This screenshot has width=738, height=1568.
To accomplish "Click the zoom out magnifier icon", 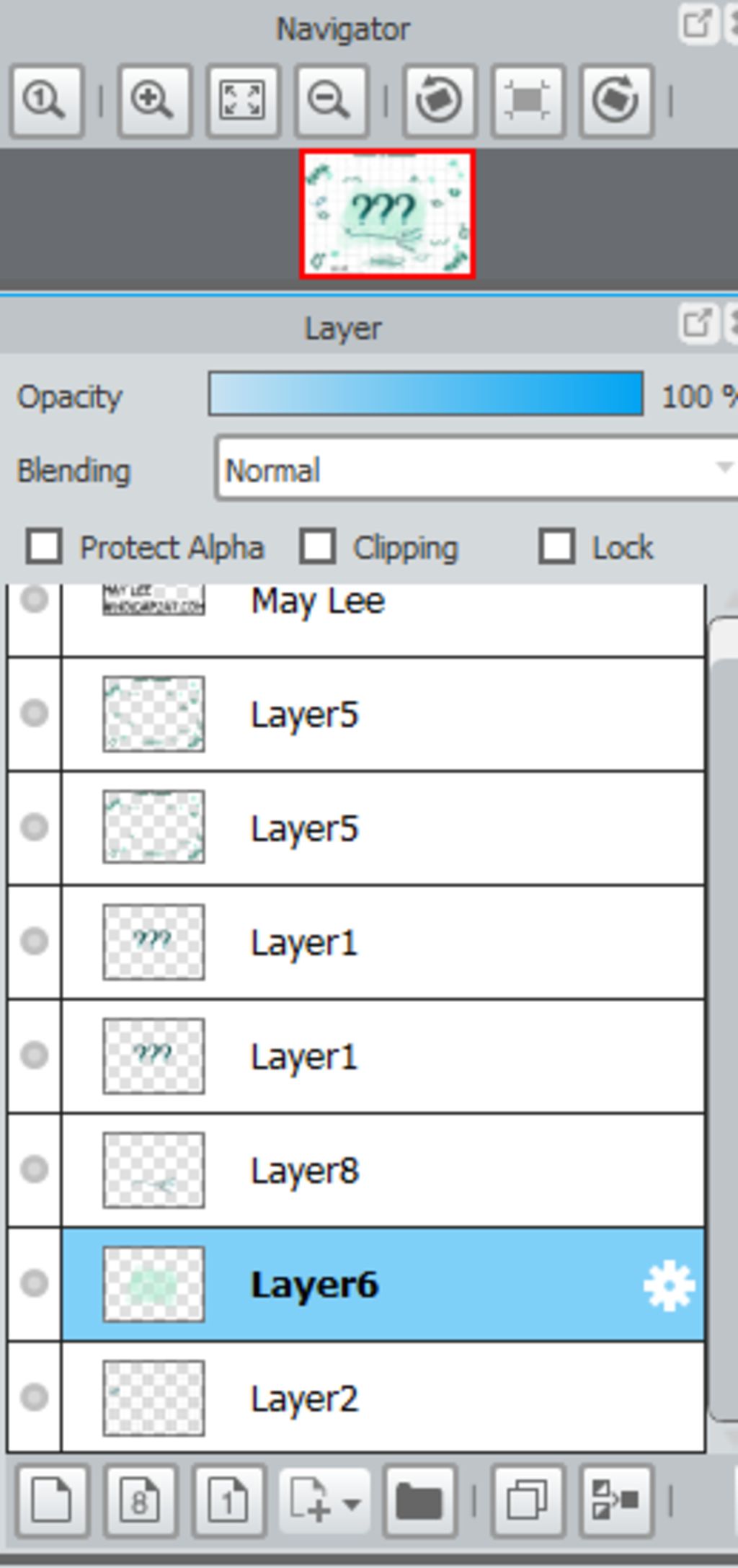I will pyautogui.click(x=332, y=101).
